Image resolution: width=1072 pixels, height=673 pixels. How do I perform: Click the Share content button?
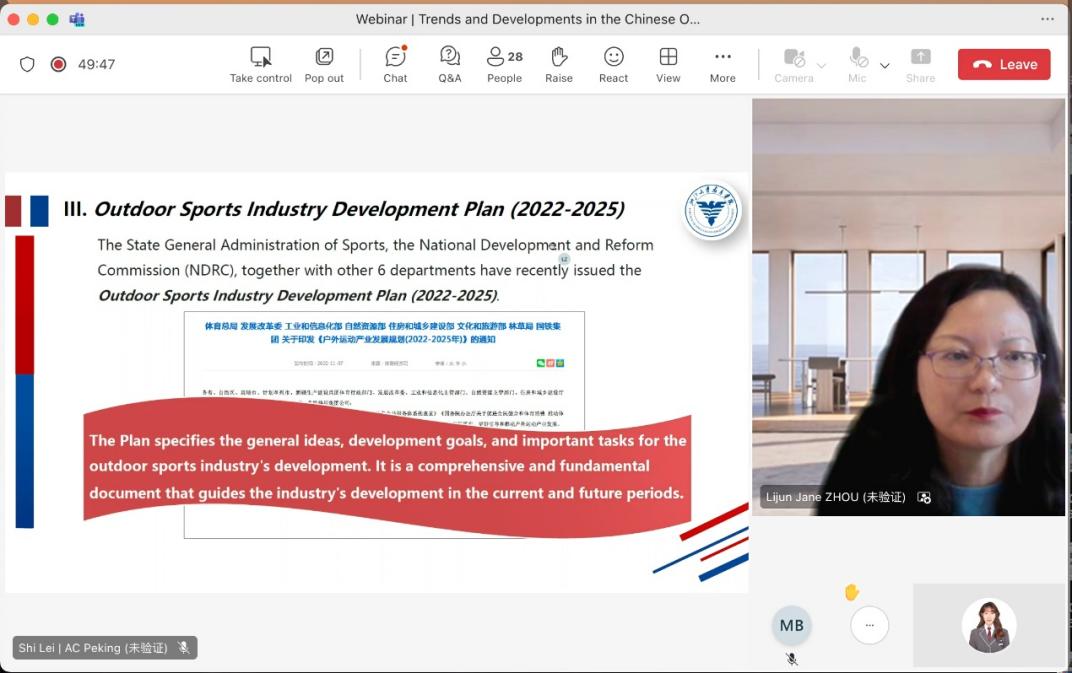920,64
